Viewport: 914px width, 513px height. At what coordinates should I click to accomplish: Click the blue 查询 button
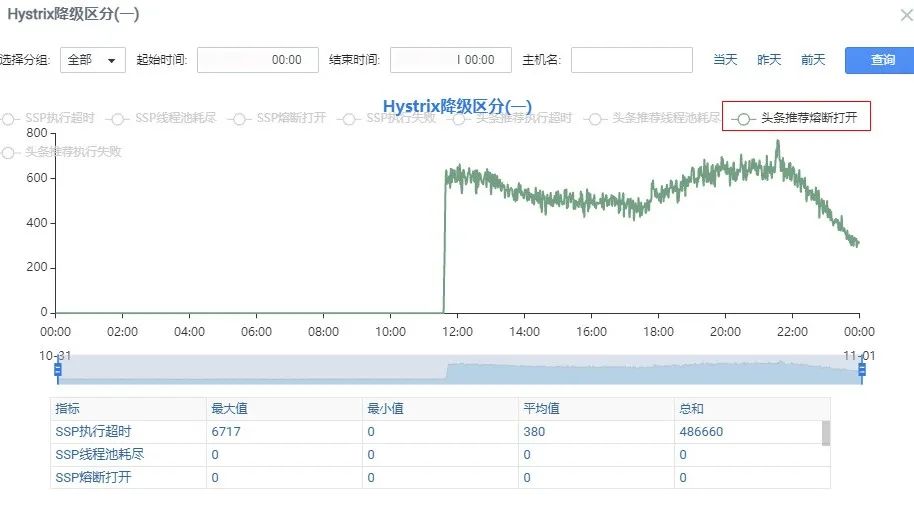tap(881, 60)
